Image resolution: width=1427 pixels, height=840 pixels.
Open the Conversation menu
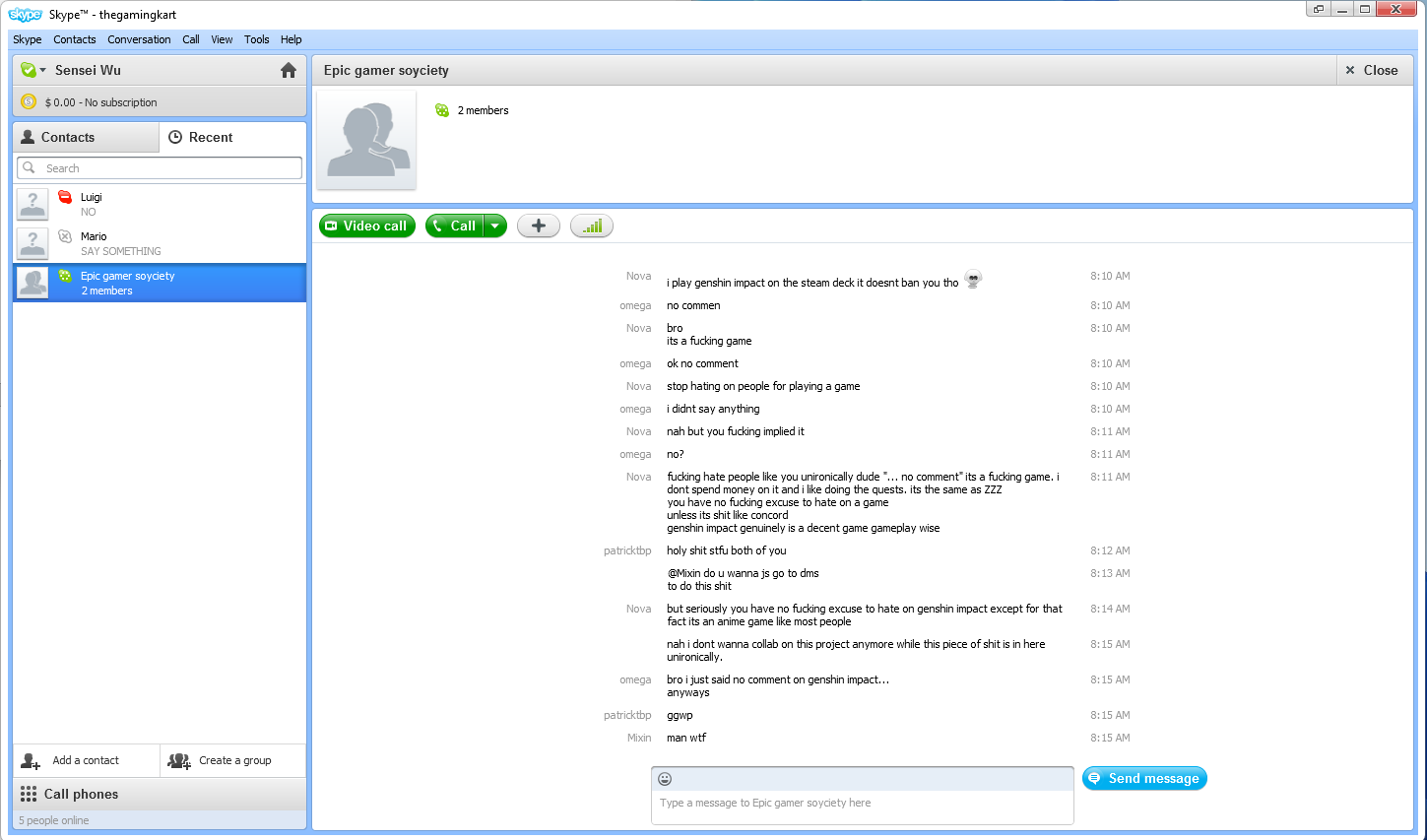tap(139, 39)
